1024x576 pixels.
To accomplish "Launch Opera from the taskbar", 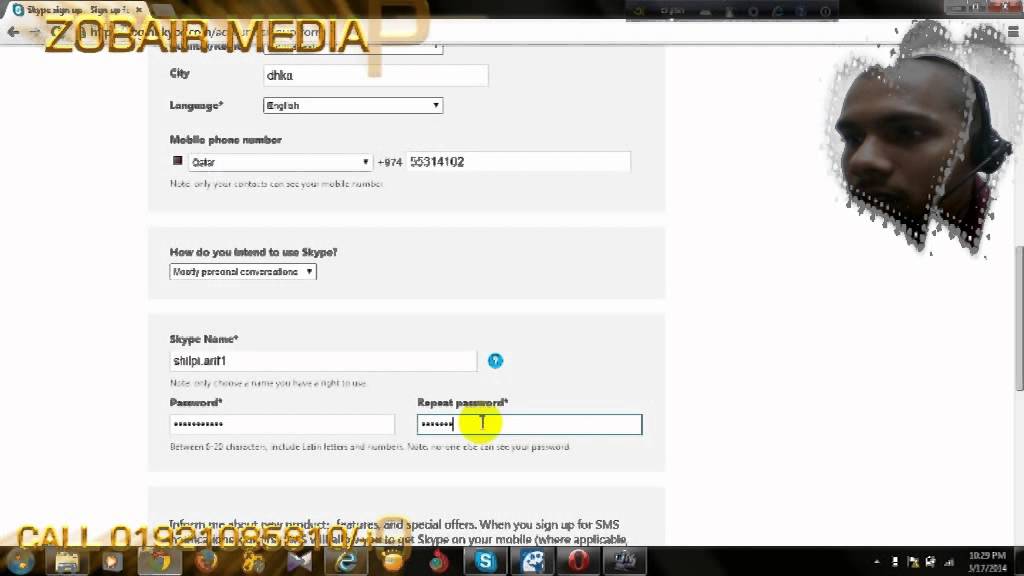I will (578, 561).
